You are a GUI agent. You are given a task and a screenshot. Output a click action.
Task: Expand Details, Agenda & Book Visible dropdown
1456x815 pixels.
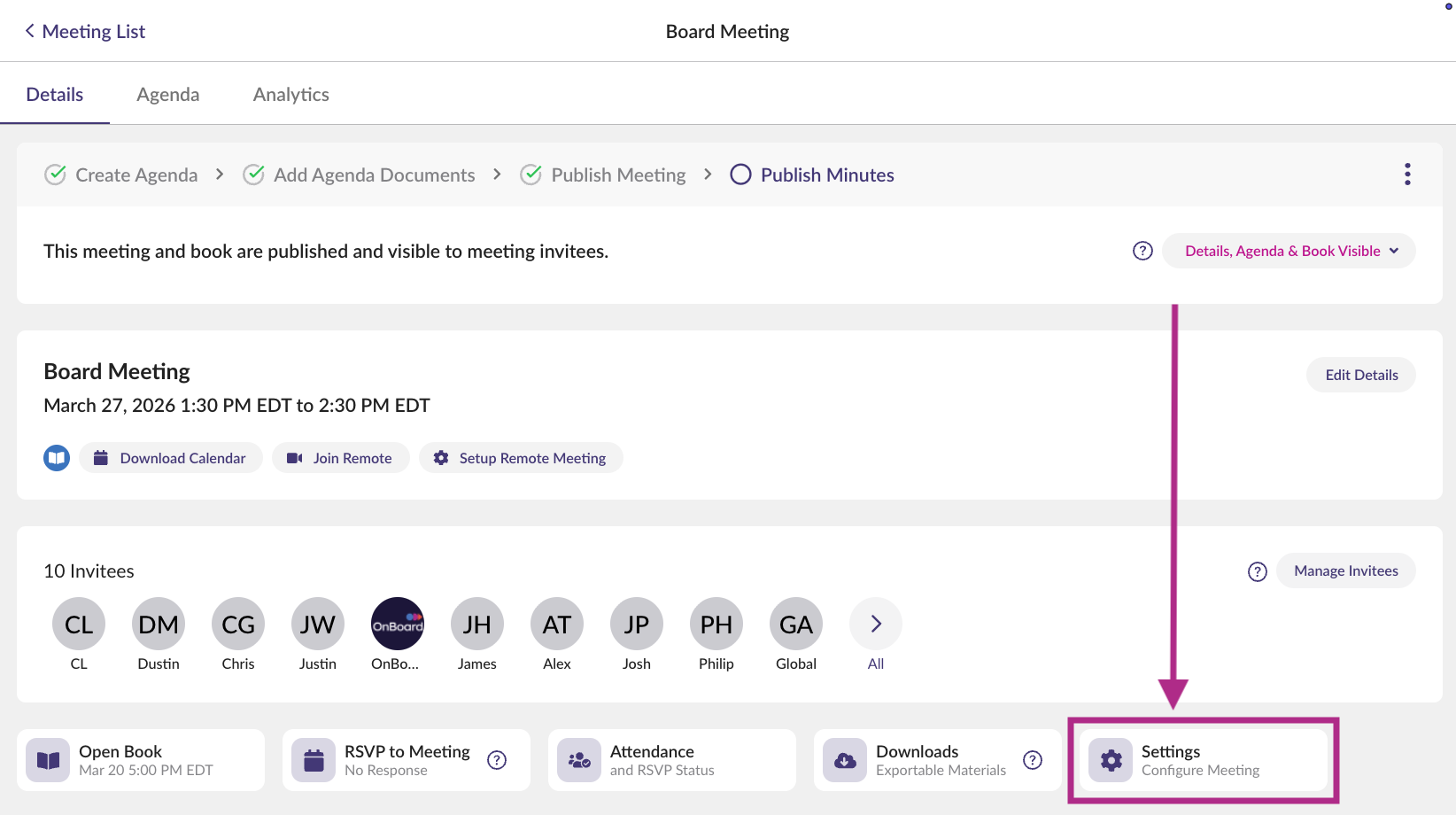tap(1289, 251)
